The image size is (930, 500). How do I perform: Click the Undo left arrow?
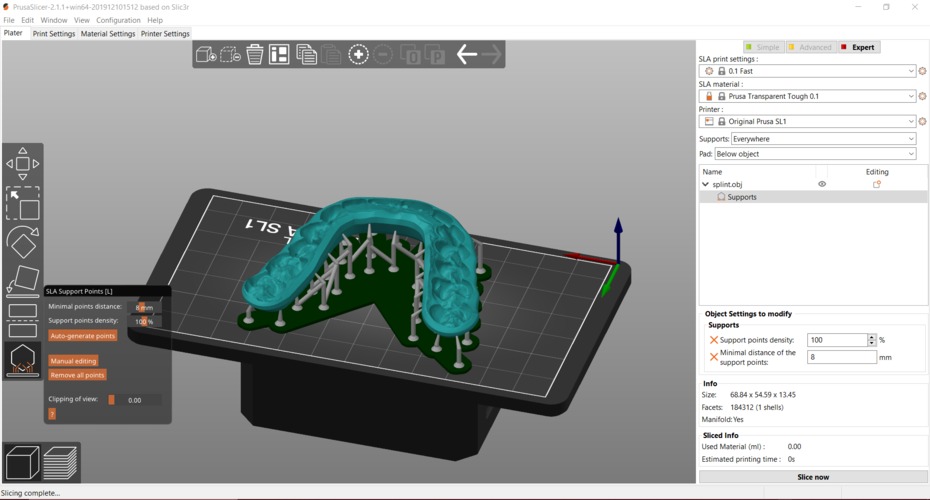click(x=467, y=55)
